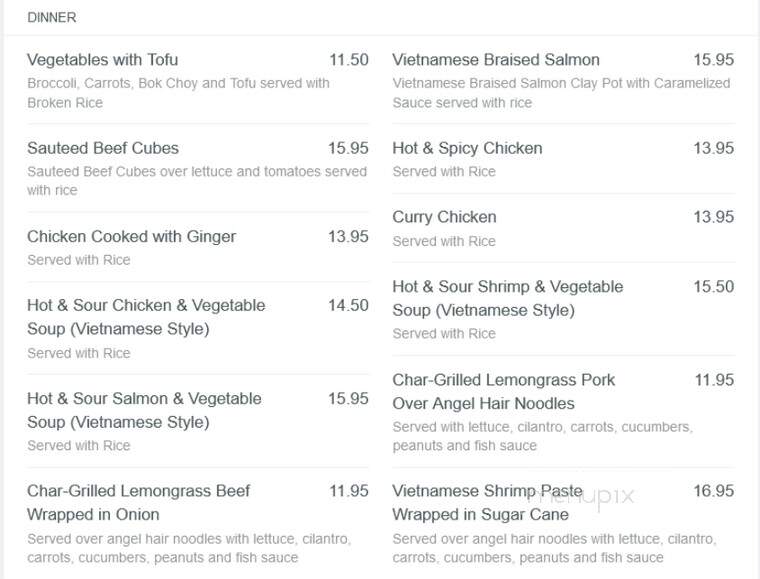
Task: Click the 14.50 price for Chicken Soup
Action: 348,305
